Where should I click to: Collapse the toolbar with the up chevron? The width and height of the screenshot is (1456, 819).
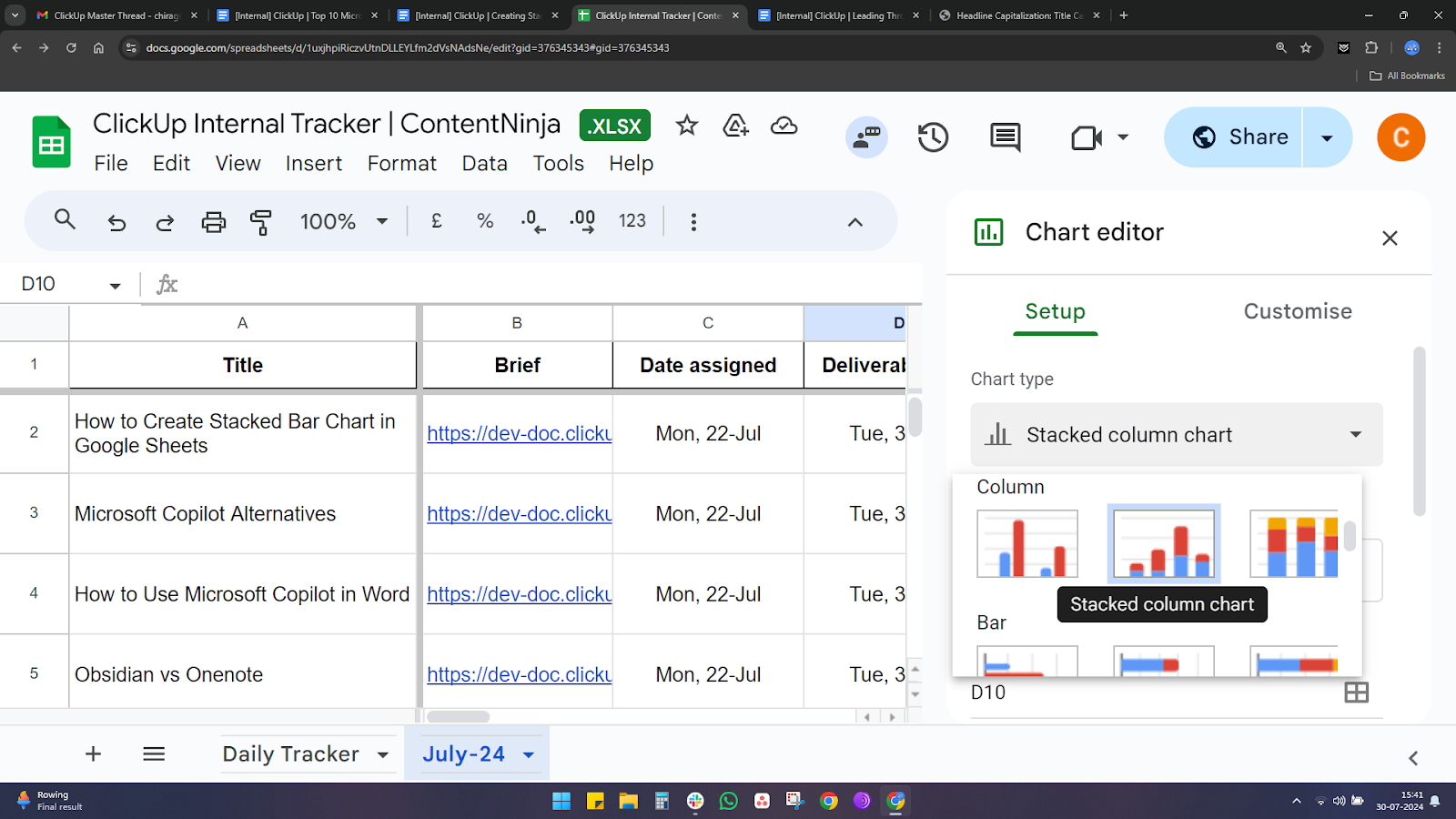[x=855, y=222]
